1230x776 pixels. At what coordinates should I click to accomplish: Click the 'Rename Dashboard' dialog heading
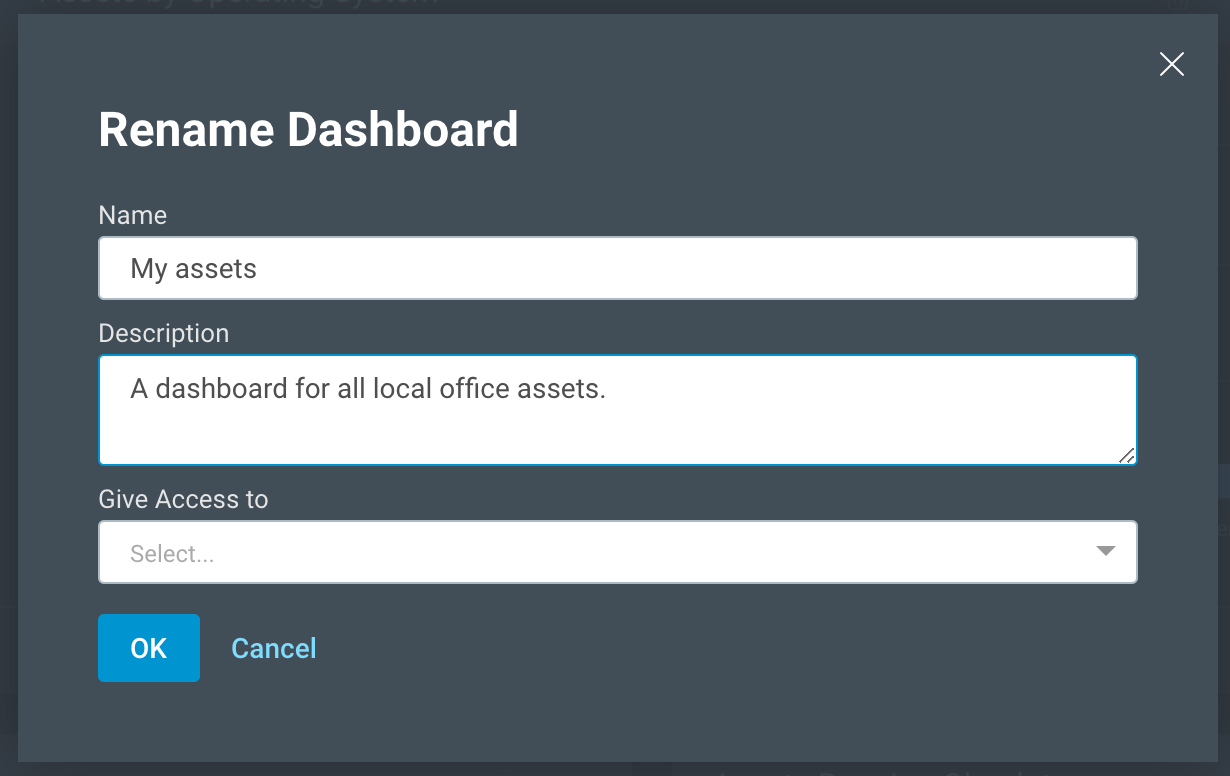(x=308, y=130)
